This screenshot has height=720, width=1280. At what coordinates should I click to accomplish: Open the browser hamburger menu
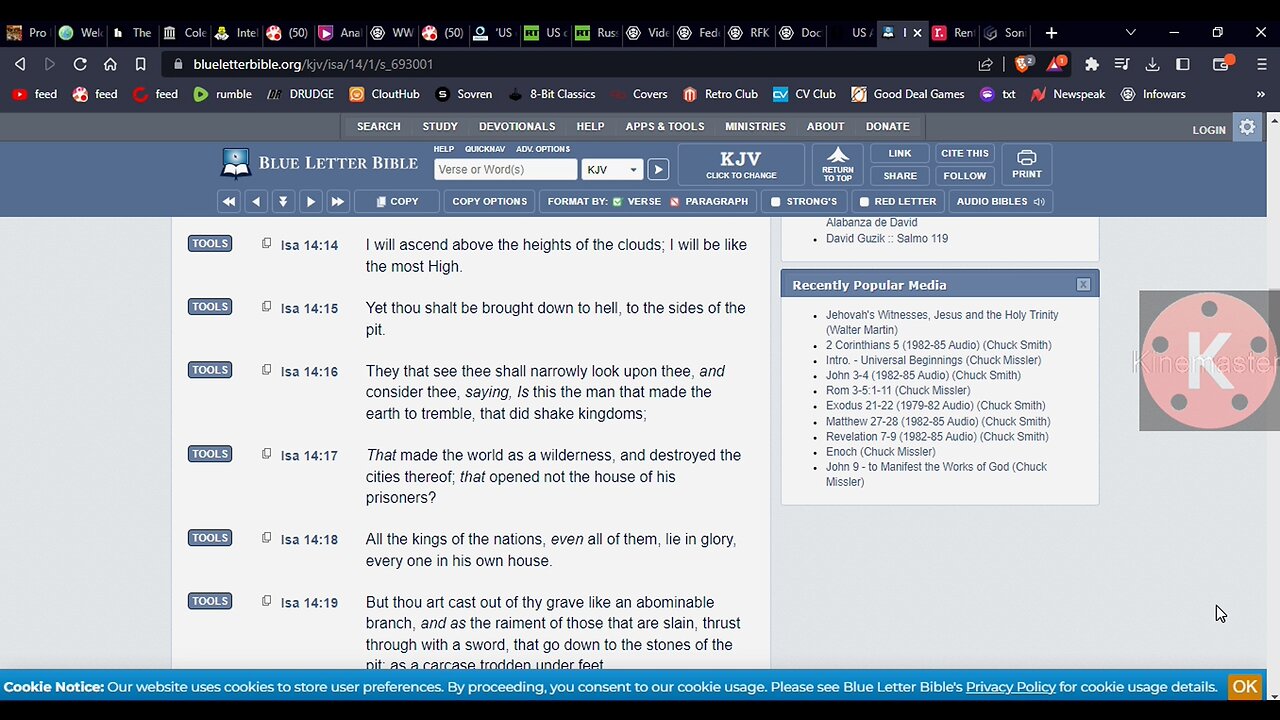1262,64
